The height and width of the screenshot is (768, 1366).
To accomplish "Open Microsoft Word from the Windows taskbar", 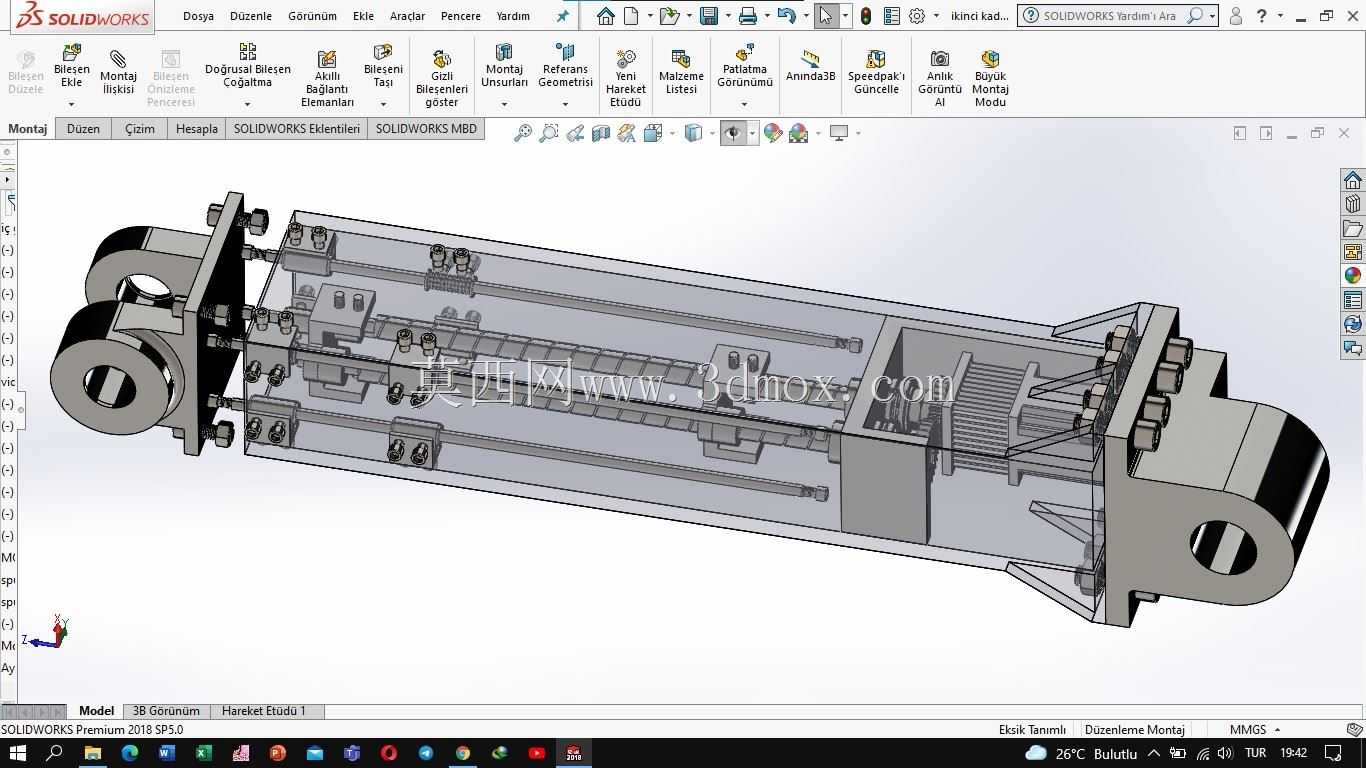I will point(166,753).
